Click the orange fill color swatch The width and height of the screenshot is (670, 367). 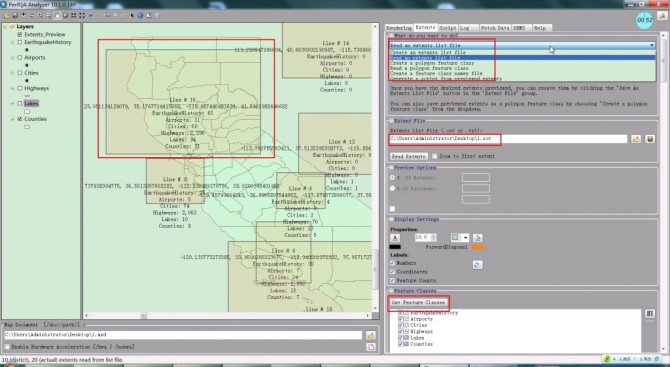point(478,247)
